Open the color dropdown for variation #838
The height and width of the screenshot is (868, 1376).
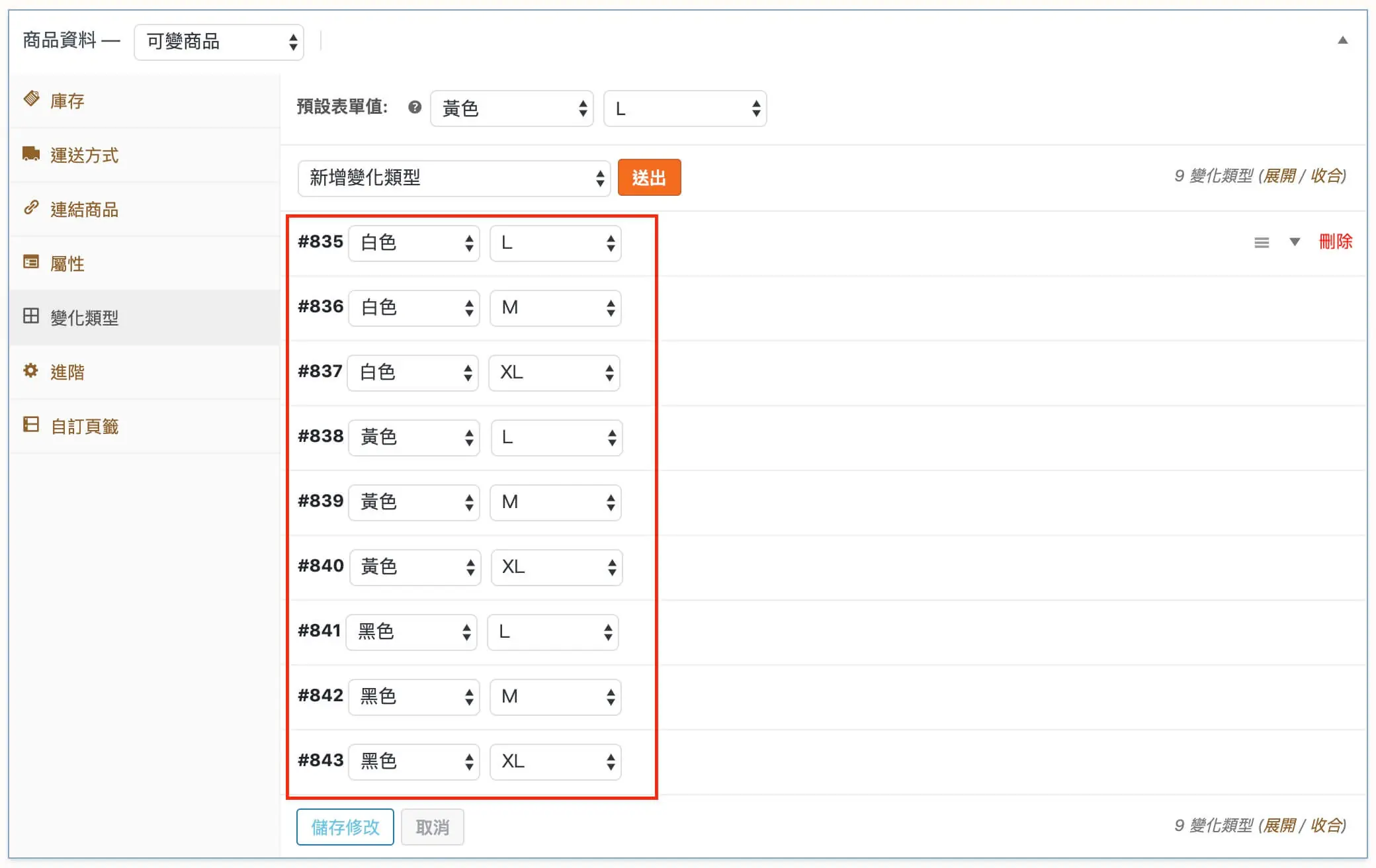click(x=414, y=437)
